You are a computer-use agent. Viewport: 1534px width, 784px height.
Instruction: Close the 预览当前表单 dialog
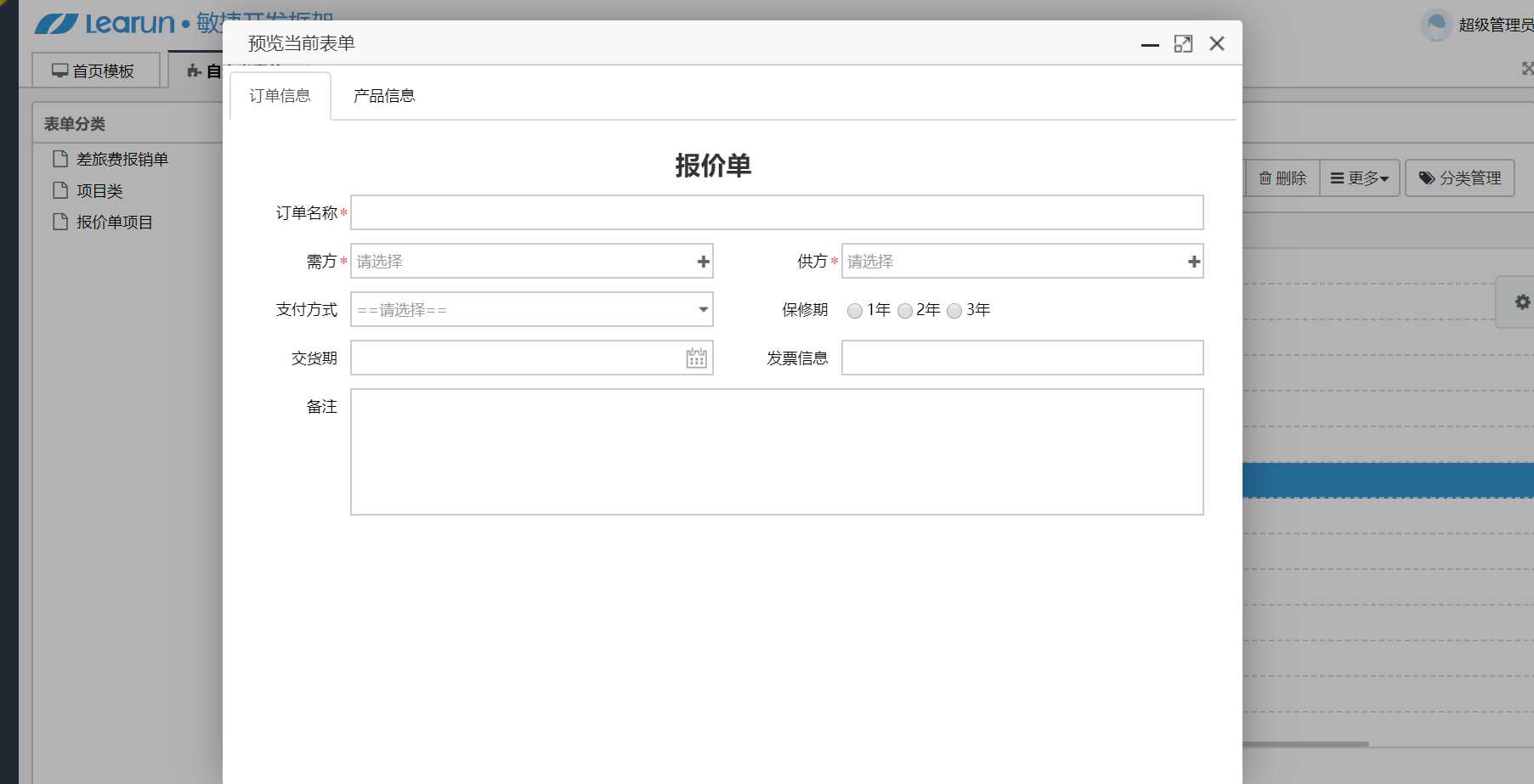1217,44
